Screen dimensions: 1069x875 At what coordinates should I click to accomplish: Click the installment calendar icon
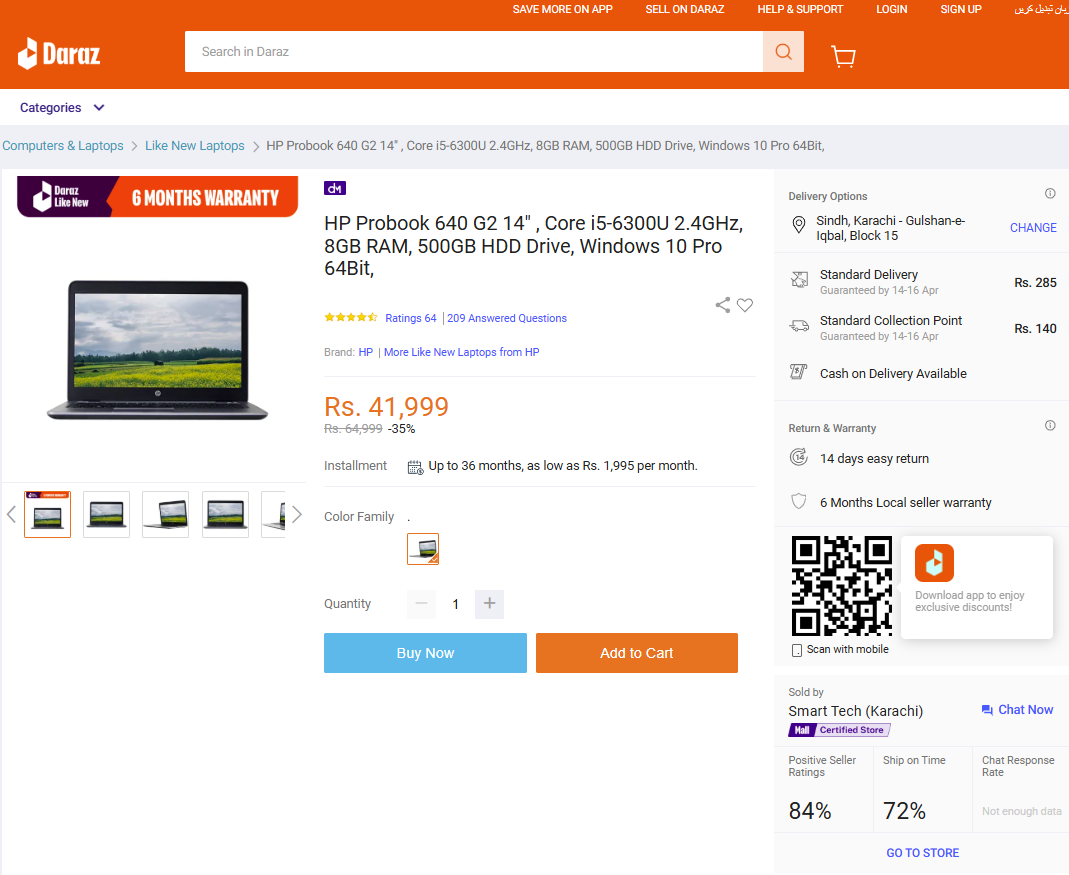click(415, 467)
